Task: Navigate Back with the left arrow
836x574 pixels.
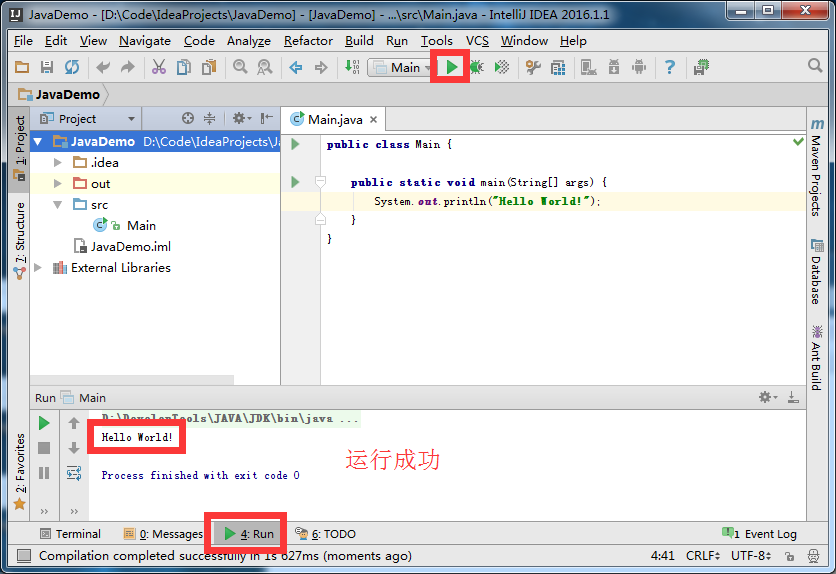Action: tap(295, 67)
